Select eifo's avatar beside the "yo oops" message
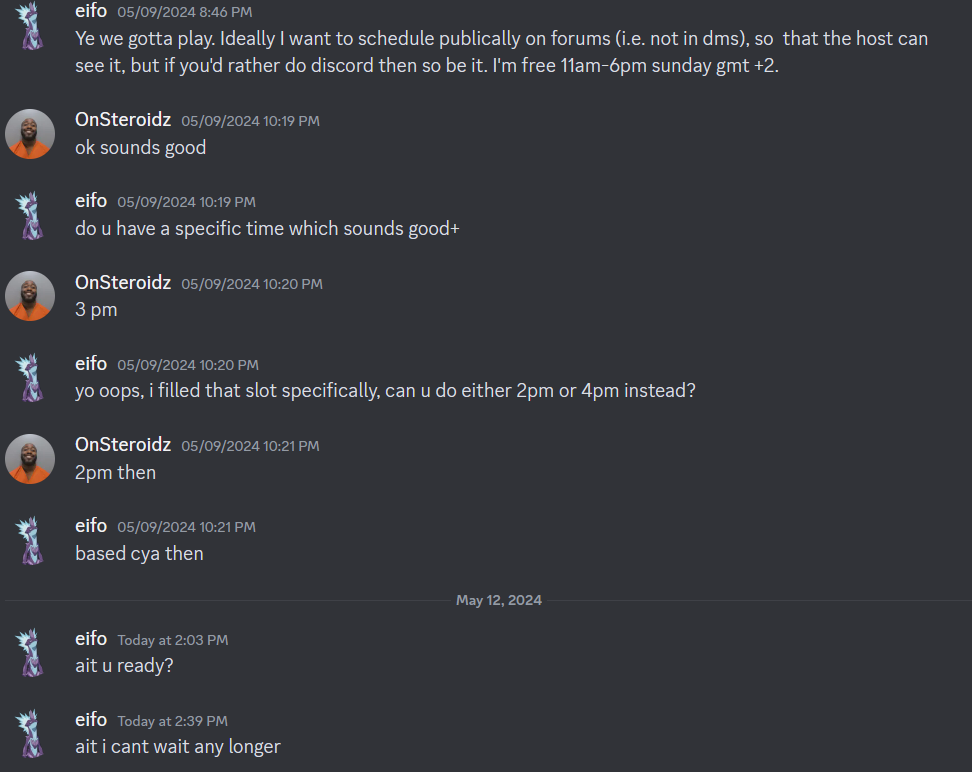The width and height of the screenshot is (972, 772). [x=30, y=377]
